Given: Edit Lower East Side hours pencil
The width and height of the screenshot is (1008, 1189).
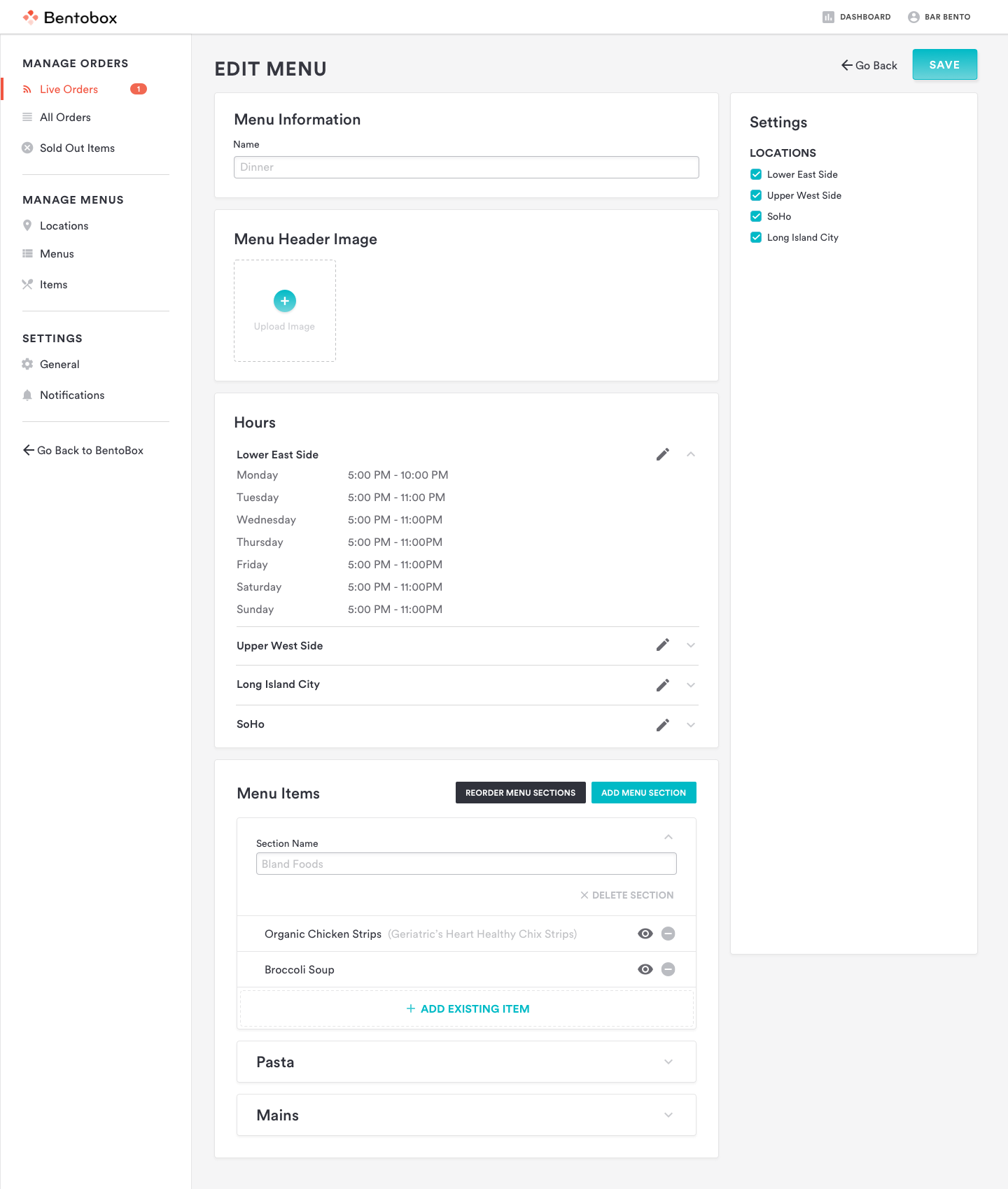Looking at the screenshot, I should (663, 454).
